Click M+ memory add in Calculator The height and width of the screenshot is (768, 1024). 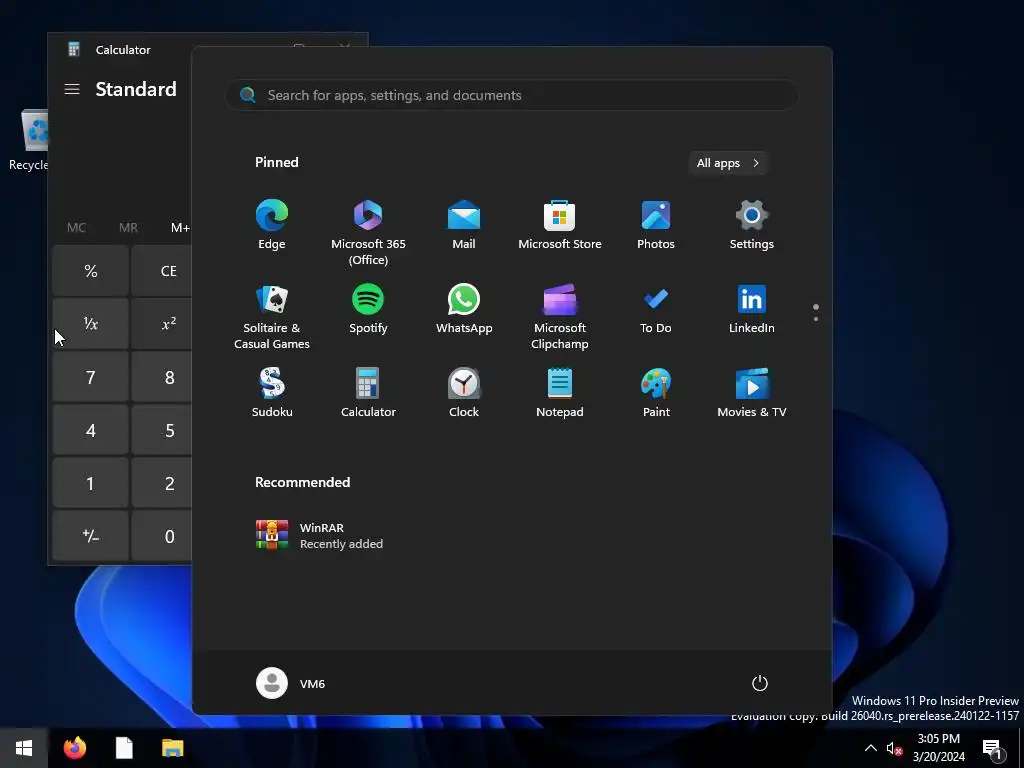179,228
